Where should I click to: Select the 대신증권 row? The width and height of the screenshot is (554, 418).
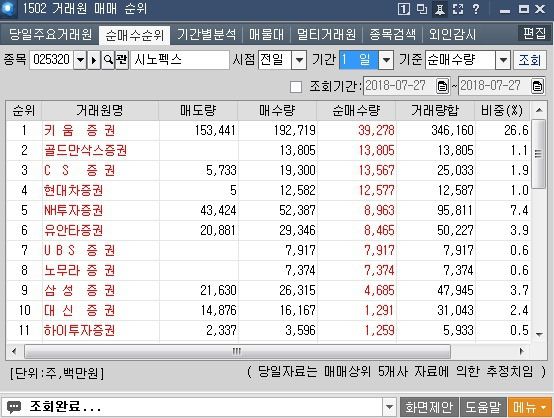coord(268,310)
